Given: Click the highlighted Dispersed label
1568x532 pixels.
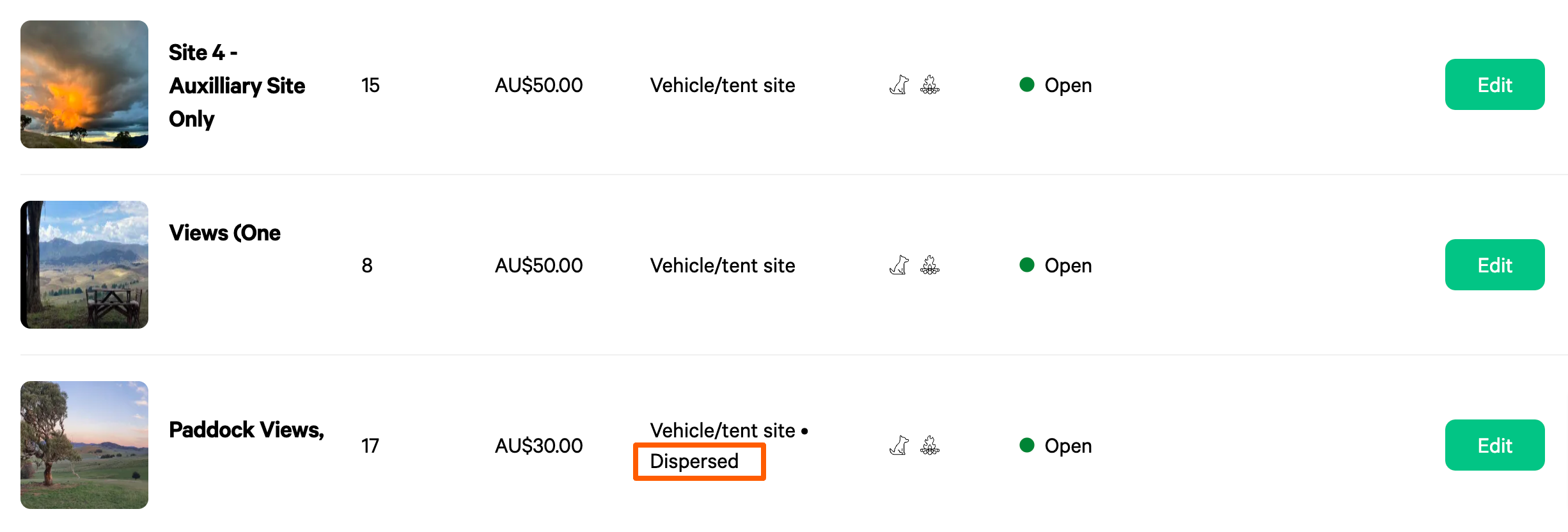Looking at the screenshot, I should (x=694, y=461).
